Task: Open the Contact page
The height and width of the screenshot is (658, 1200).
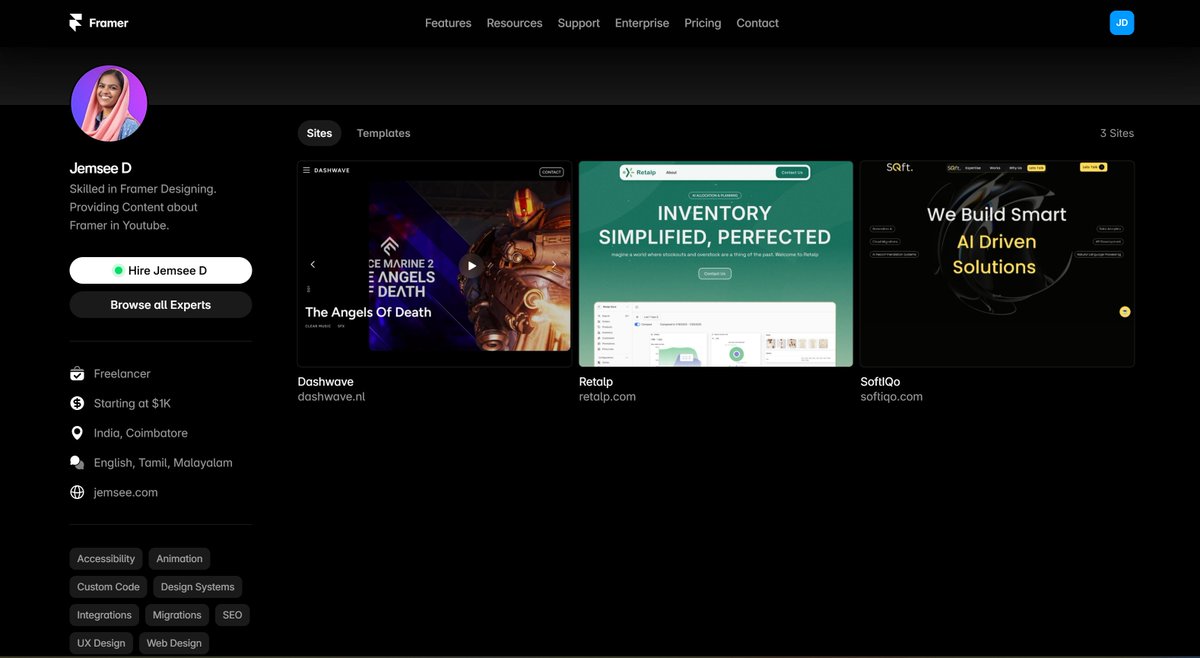Action: (757, 23)
